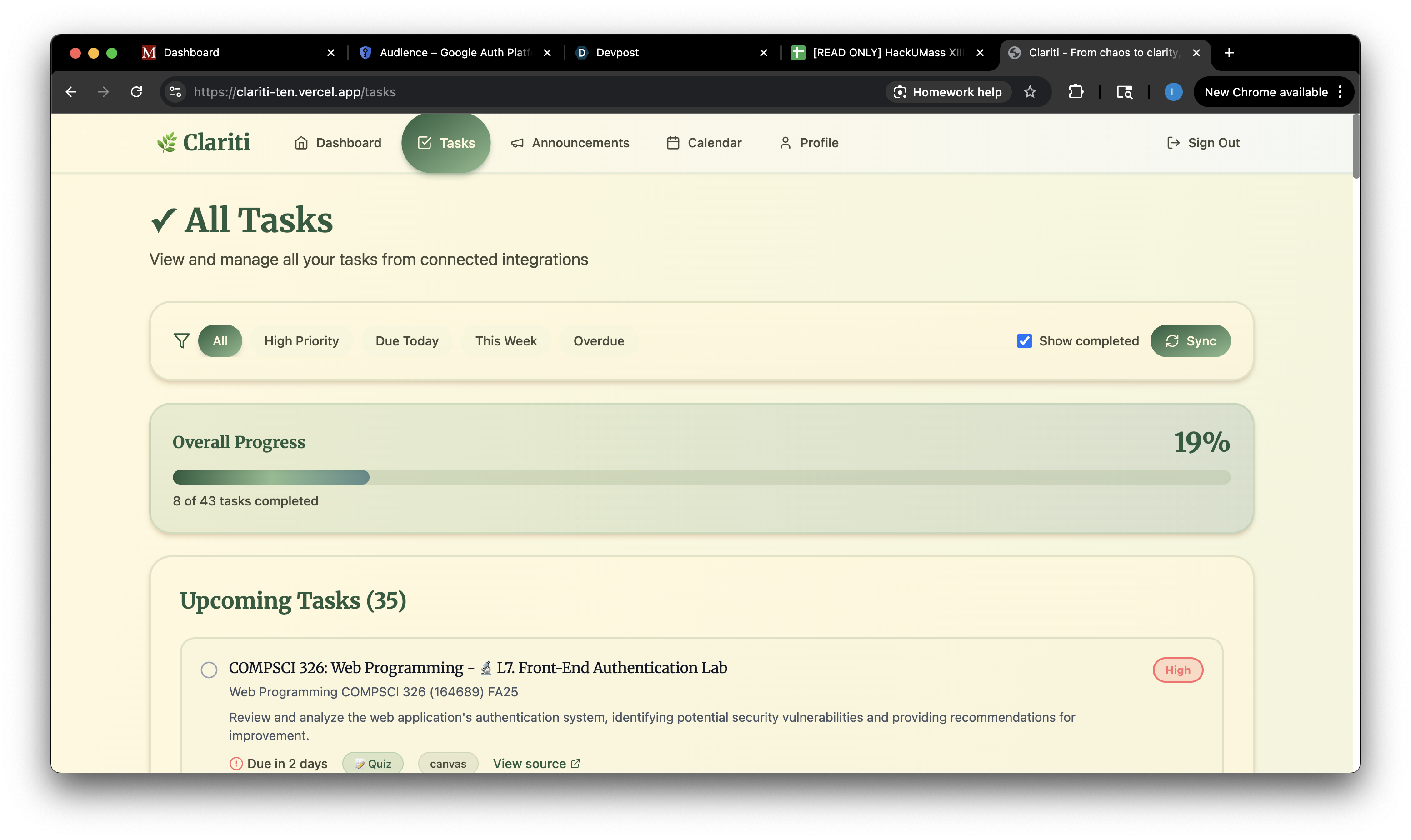Click the filter funnel icon
1411x840 pixels.
(181, 341)
